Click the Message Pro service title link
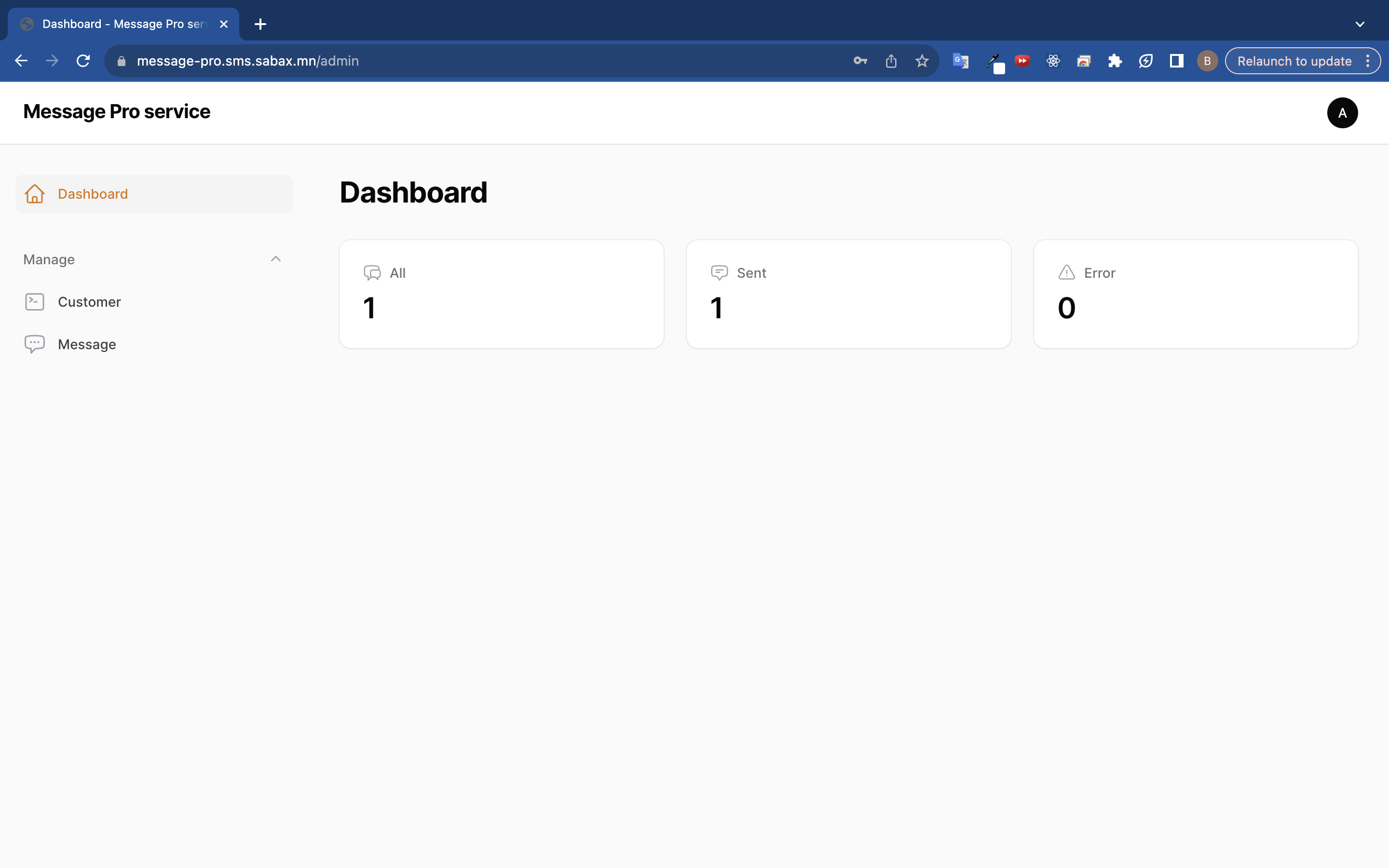Screen dimensions: 1389x868 [x=117, y=111]
